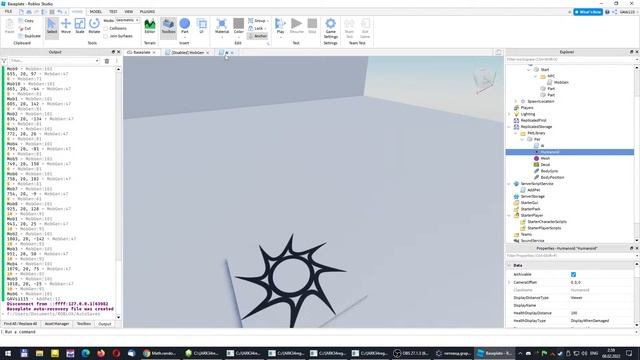Close the [Disabled] MobGen tab

[x=208, y=53]
